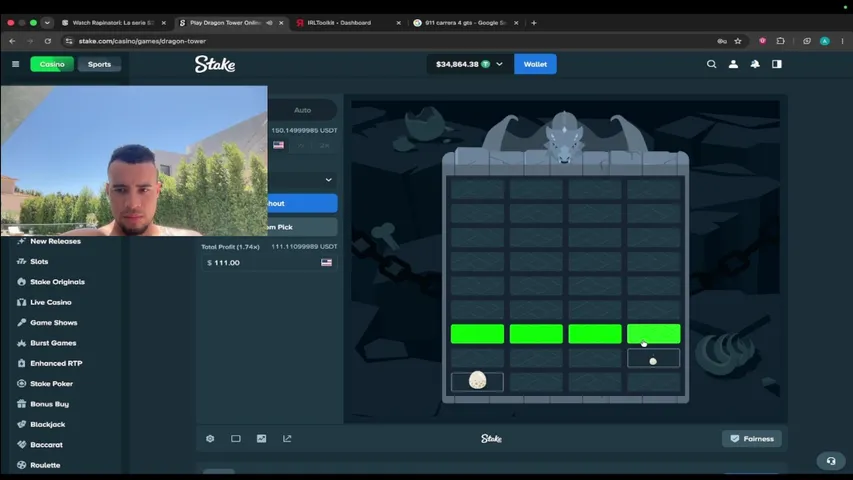Switch to the Casino toggle
The image size is (853, 480).
tap(52, 64)
